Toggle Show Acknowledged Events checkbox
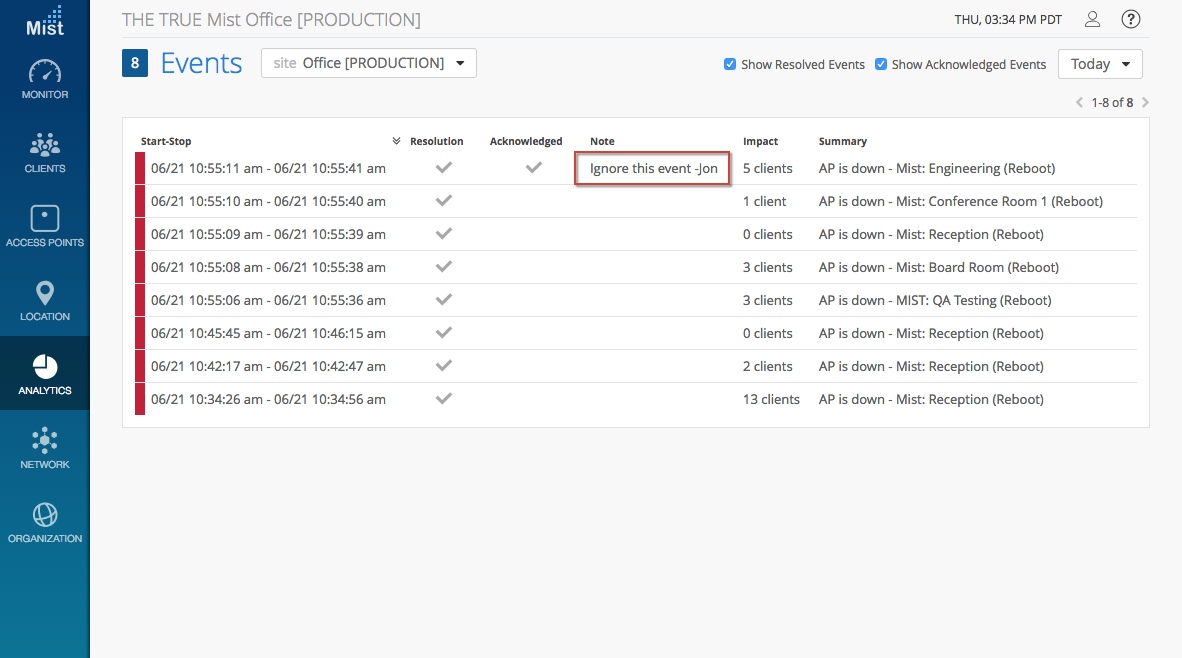The height and width of the screenshot is (658, 1182). coord(881,64)
